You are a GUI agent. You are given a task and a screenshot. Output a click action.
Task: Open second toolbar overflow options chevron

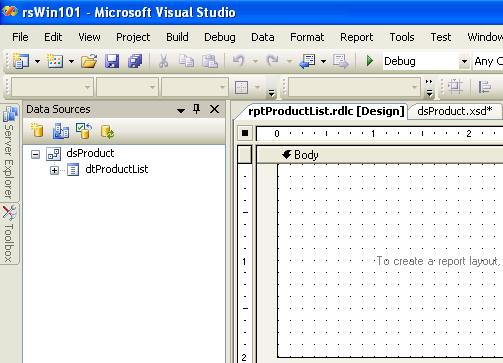click(429, 87)
